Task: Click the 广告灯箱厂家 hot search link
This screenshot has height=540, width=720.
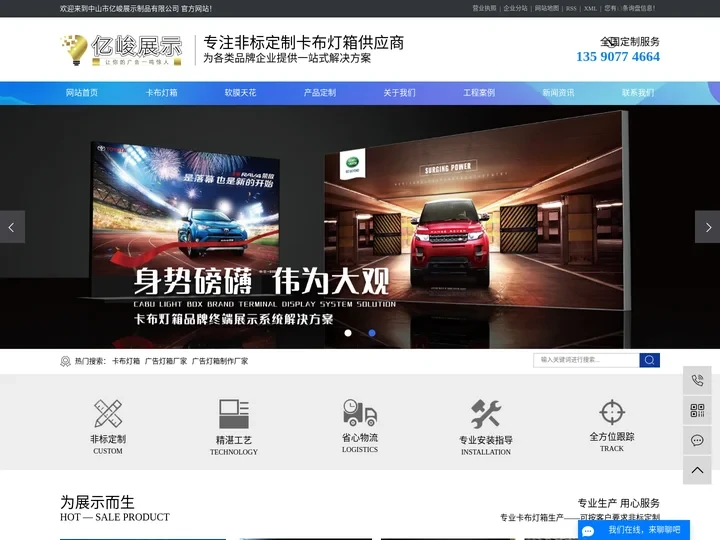Action: [x=166, y=361]
